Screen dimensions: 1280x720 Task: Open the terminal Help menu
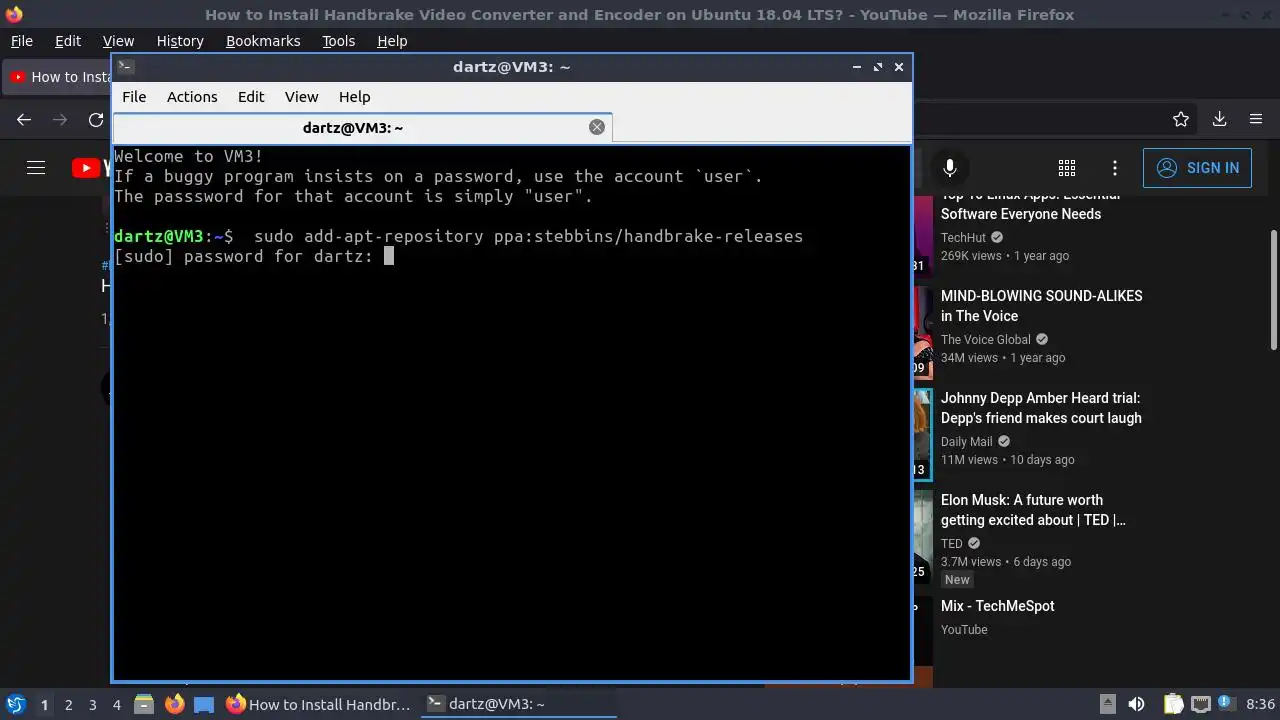pyautogui.click(x=354, y=97)
